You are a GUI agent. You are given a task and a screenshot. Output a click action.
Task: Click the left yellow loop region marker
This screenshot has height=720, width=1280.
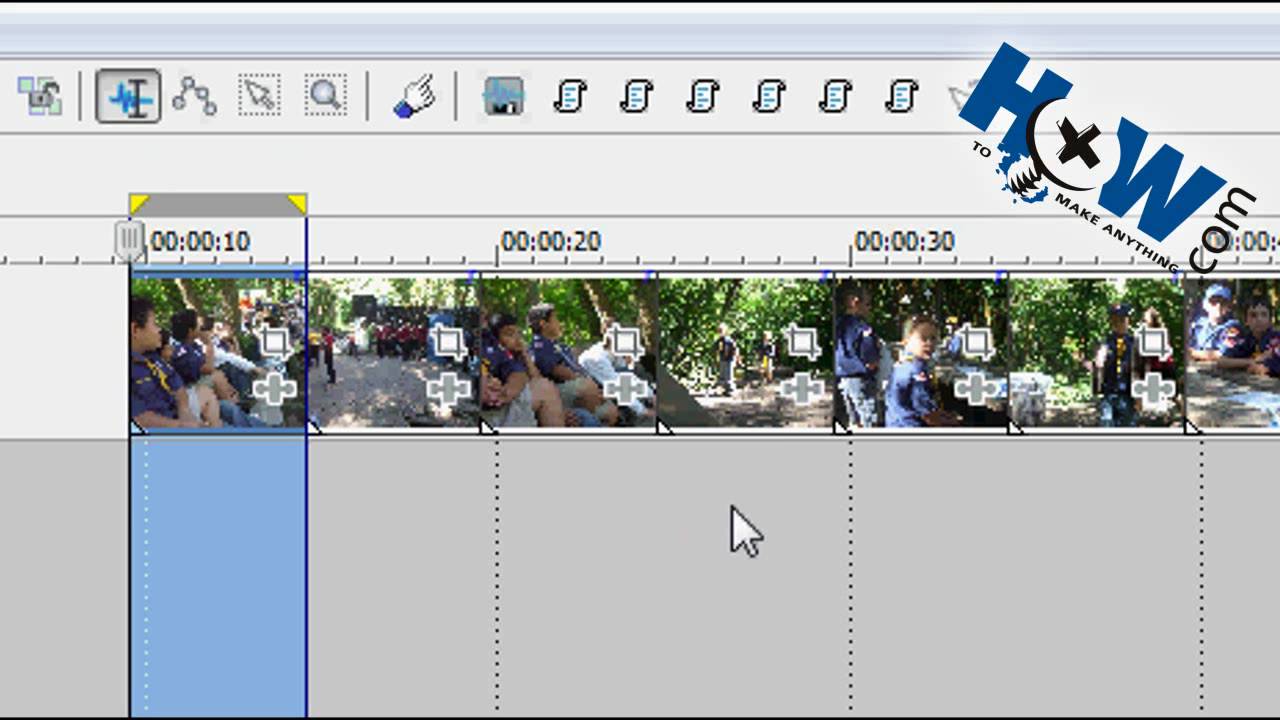(139, 204)
